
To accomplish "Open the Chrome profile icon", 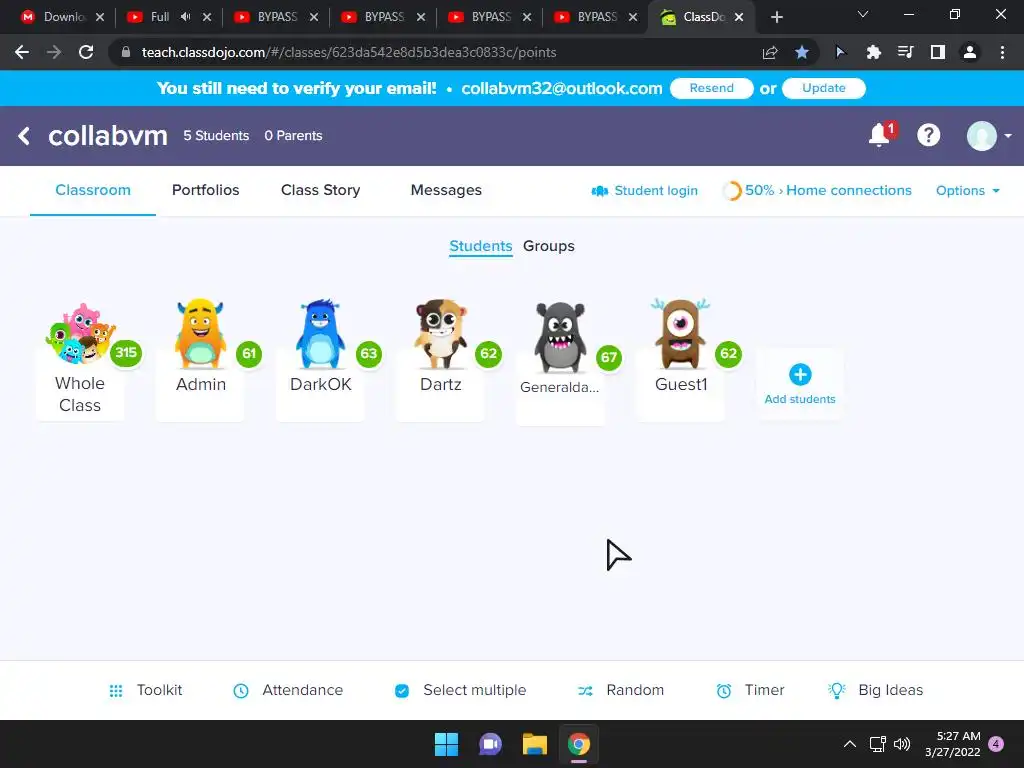I will tap(970, 52).
